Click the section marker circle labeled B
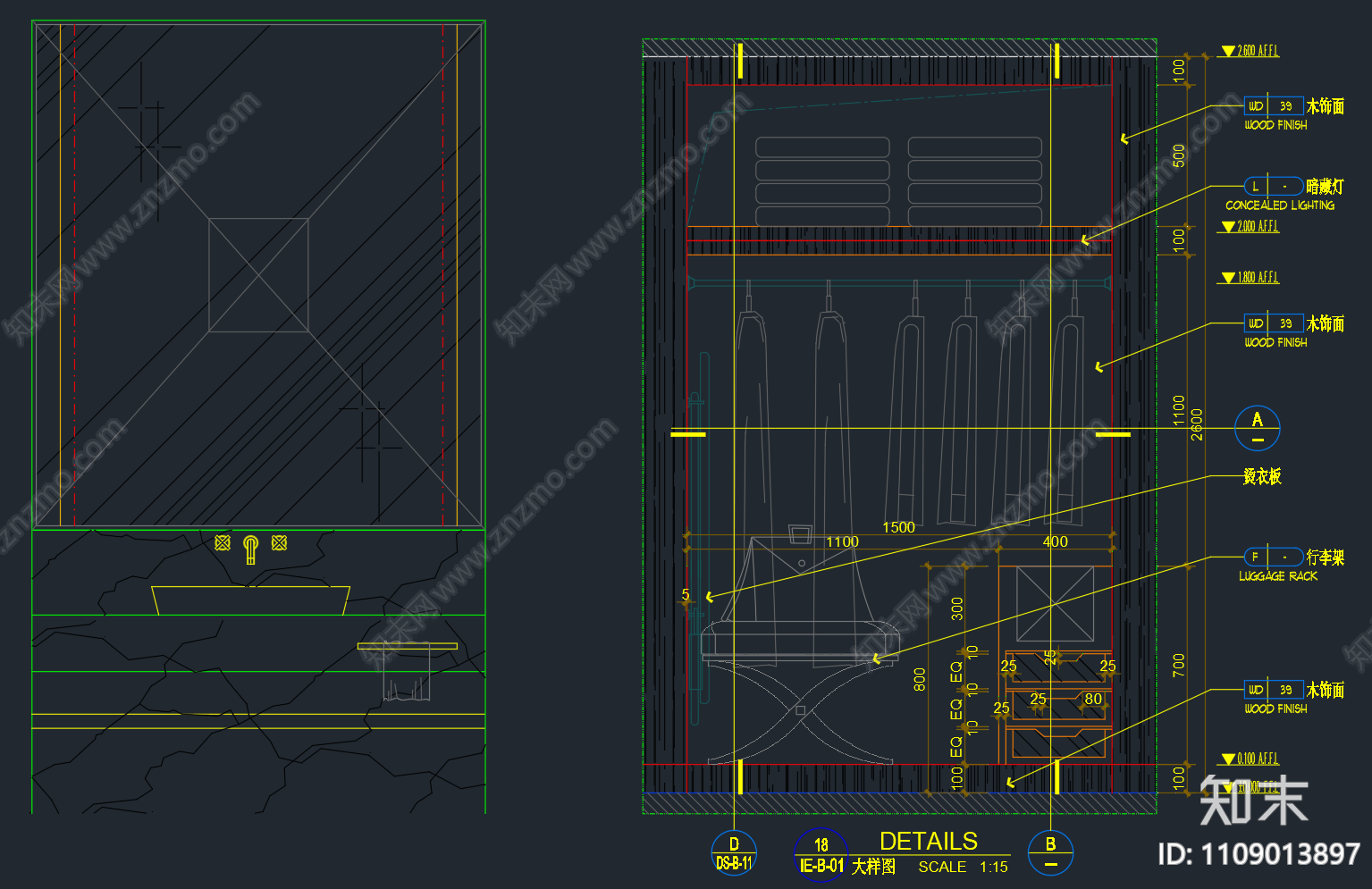Image resolution: width=1372 pixels, height=889 pixels. coord(1050,852)
